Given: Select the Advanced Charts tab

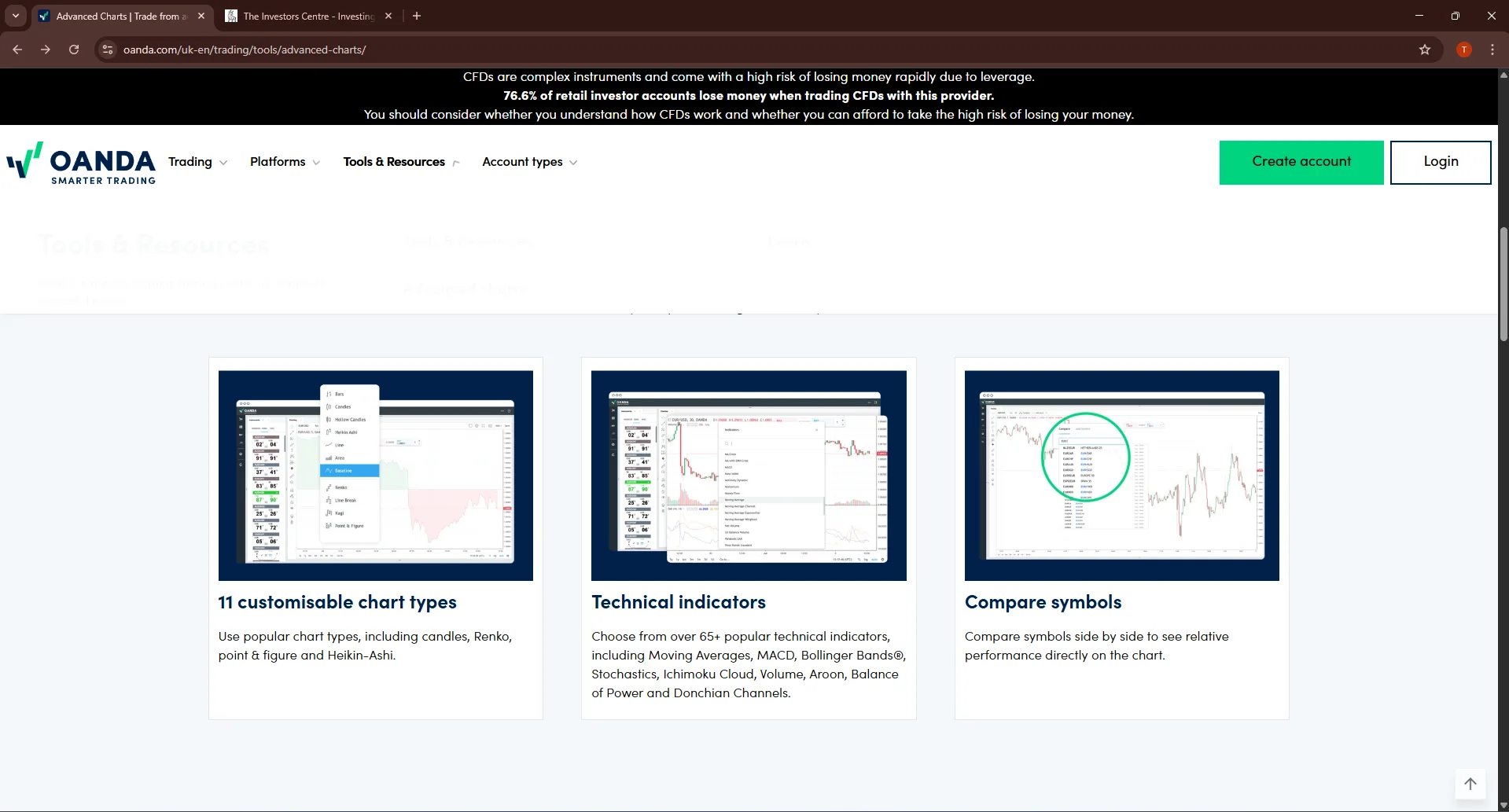Looking at the screenshot, I should [122, 16].
